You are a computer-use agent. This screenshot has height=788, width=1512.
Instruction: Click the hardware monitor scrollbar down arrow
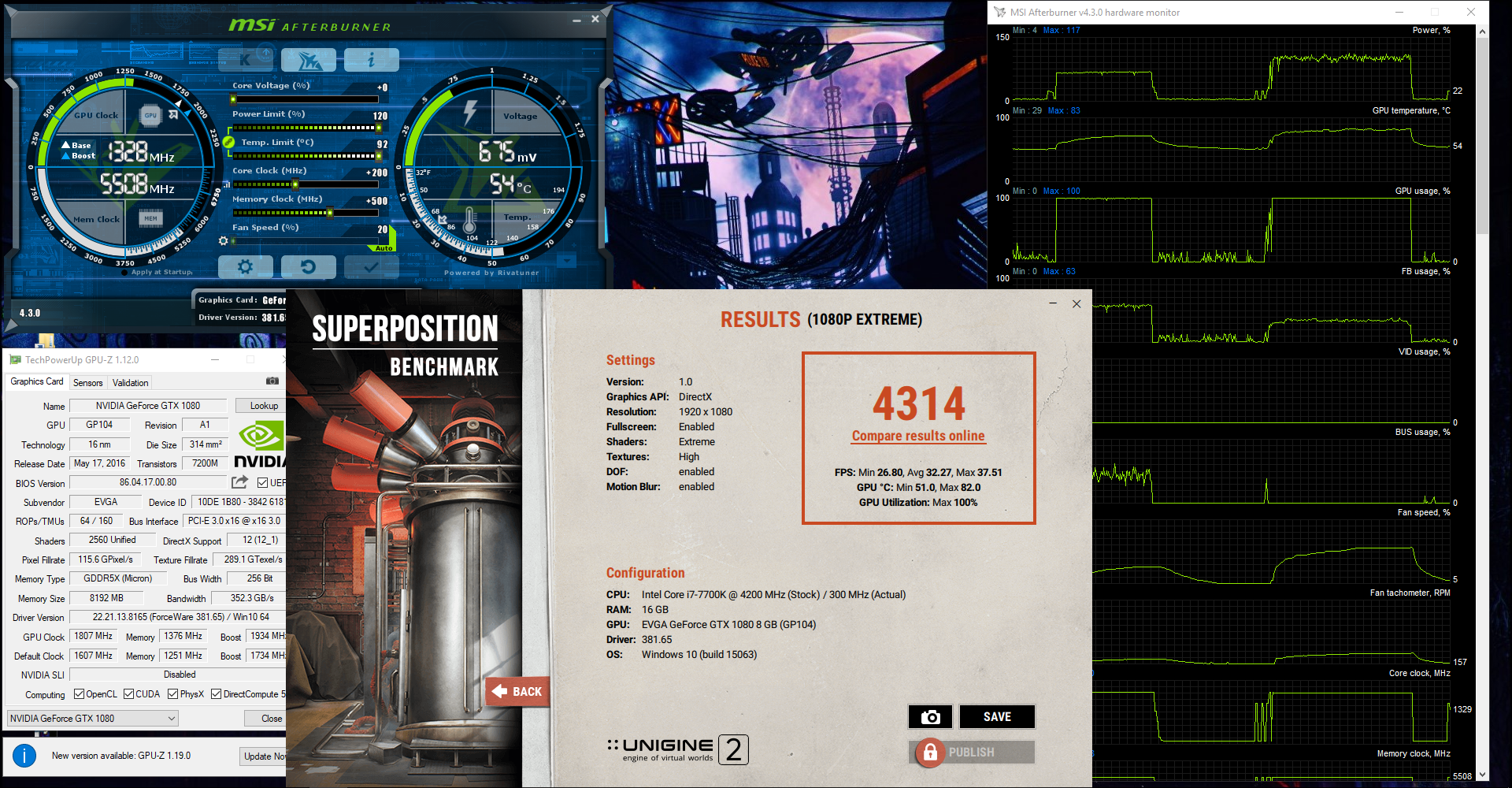point(1483,775)
